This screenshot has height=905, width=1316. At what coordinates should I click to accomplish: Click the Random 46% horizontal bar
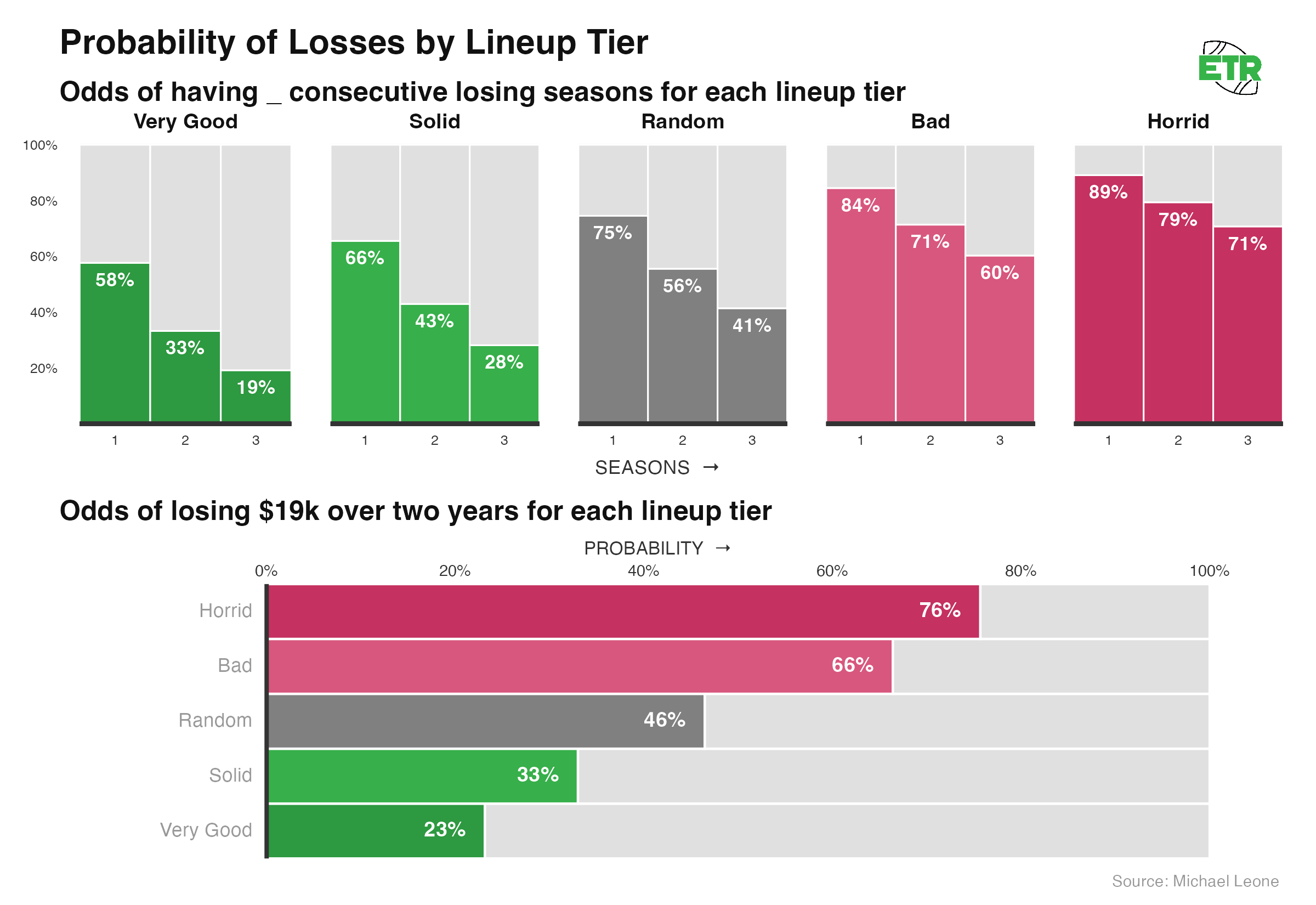coord(486,721)
